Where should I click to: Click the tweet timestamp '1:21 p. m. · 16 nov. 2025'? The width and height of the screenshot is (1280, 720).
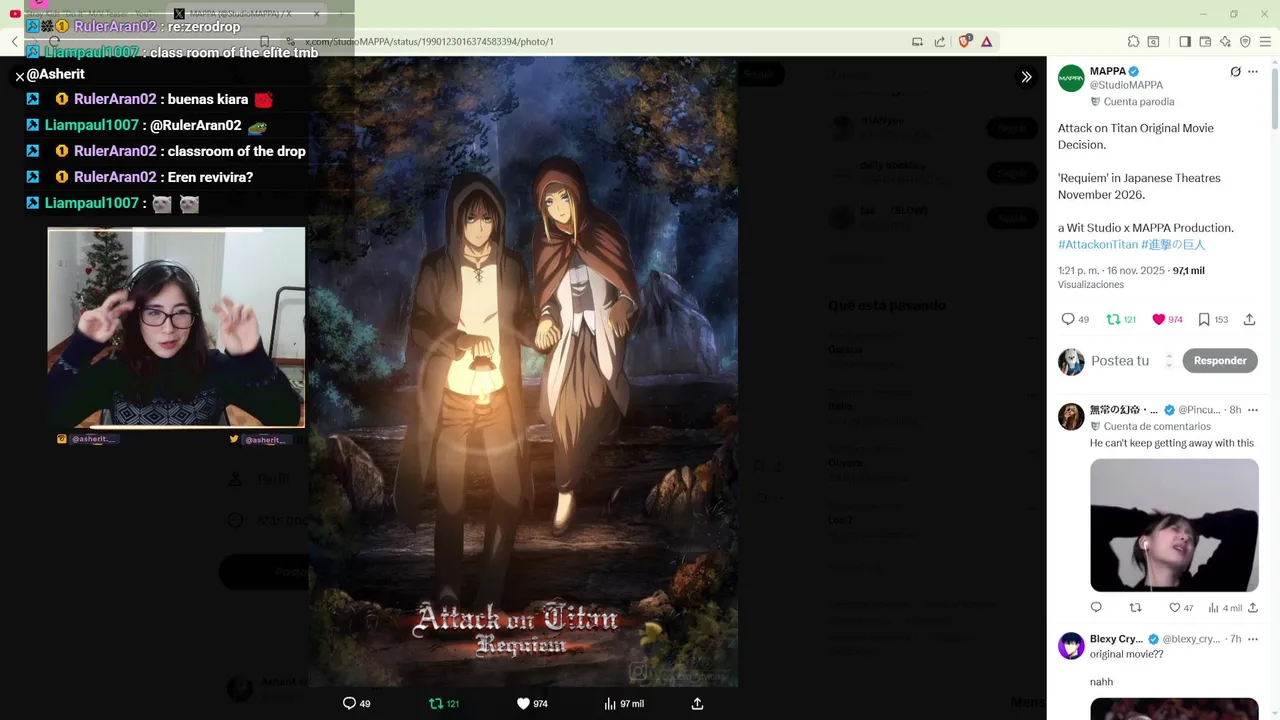click(x=1111, y=271)
